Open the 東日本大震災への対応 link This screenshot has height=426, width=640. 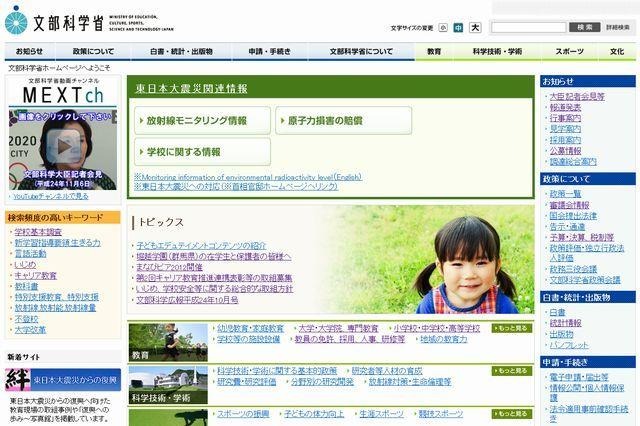pyautogui.click(x=236, y=186)
